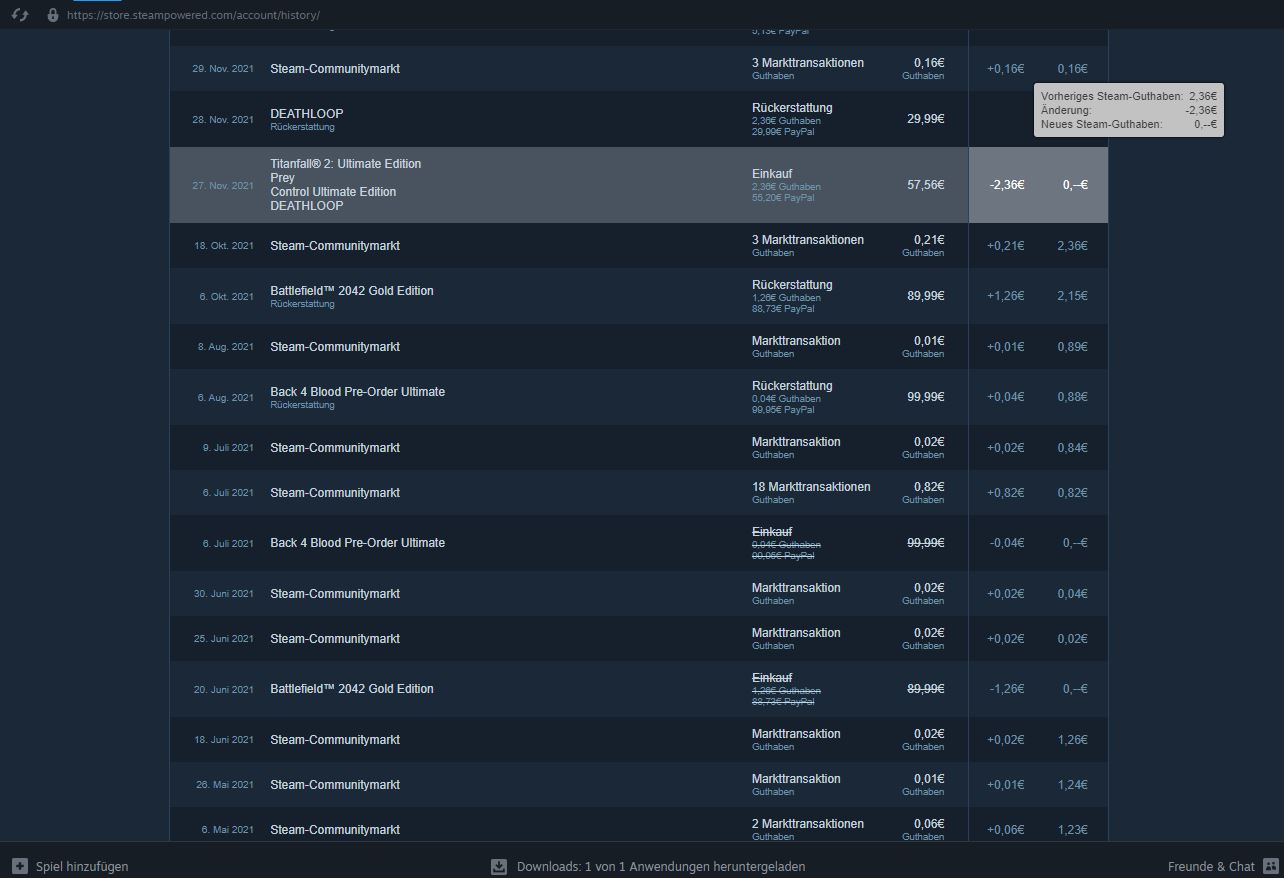Click the 29,99€ DEATHLOOP refund amount

tap(925, 119)
